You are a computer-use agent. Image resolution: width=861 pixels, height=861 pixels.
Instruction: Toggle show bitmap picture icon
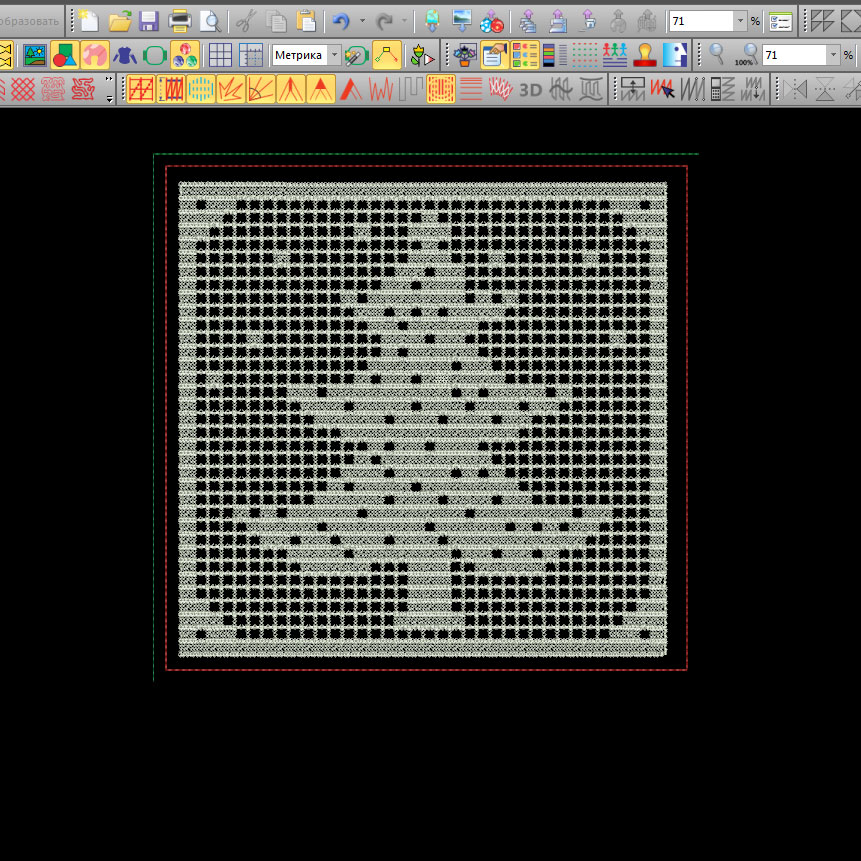(35, 55)
